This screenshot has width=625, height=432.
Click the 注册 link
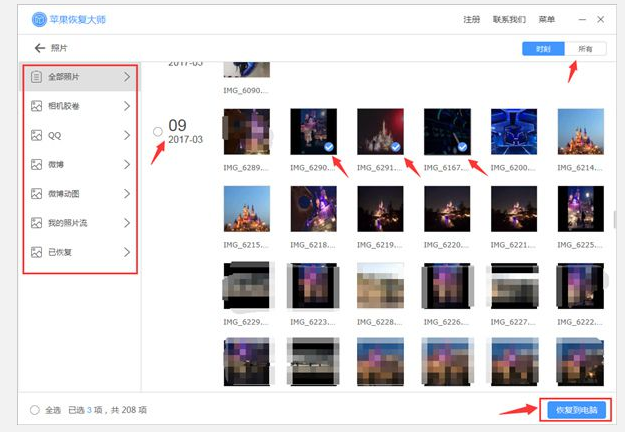(472, 19)
